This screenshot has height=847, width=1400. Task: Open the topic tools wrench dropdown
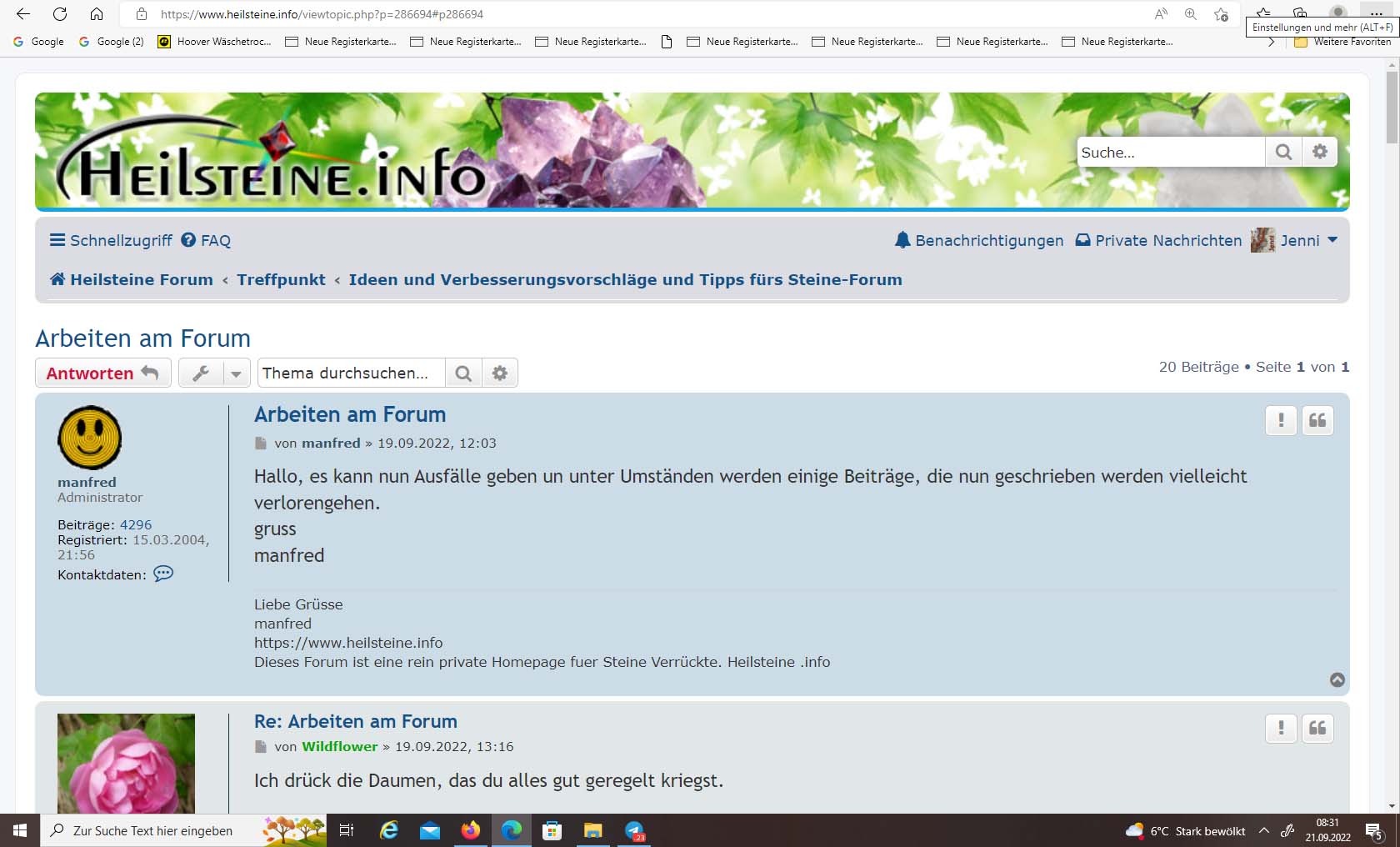point(213,373)
